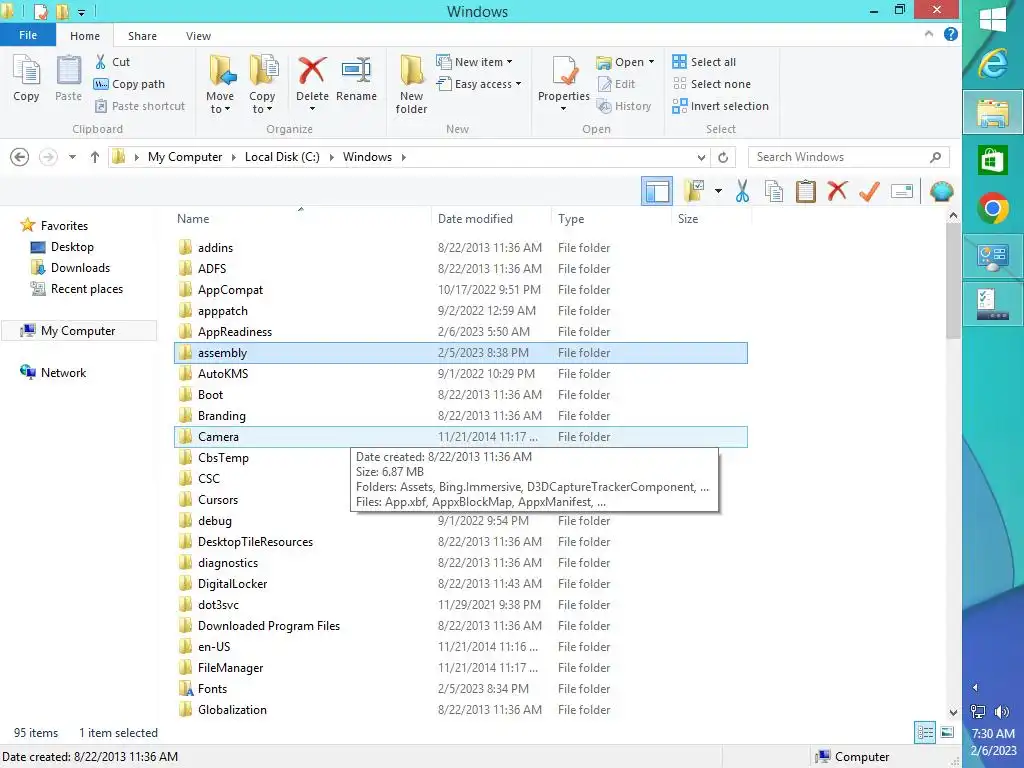1024x768 pixels.
Task: Click Copy path in Clipboard group
Action: coord(129,84)
